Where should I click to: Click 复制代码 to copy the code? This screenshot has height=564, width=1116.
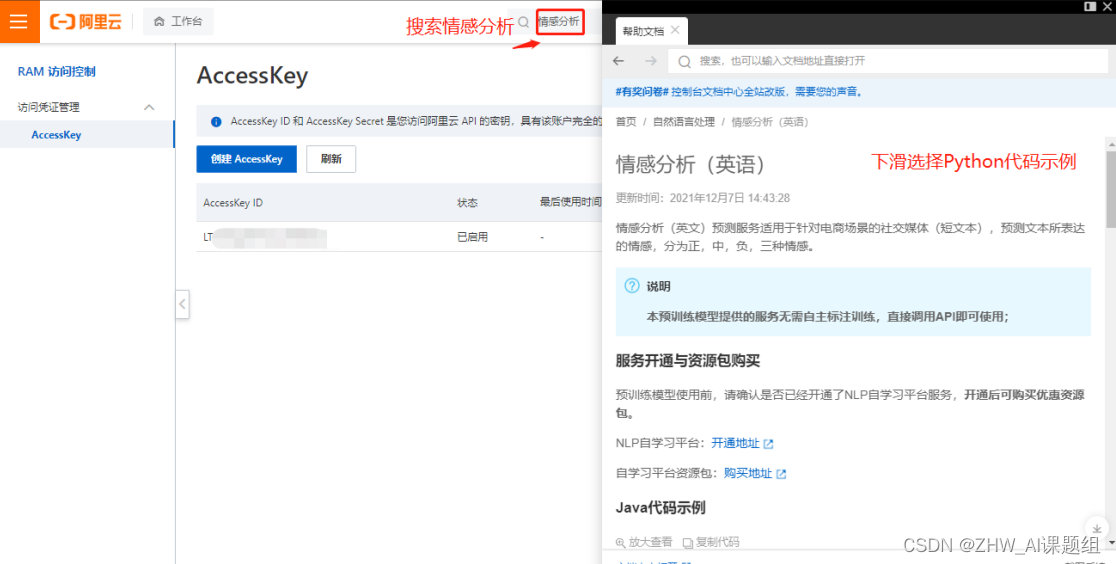click(x=711, y=542)
